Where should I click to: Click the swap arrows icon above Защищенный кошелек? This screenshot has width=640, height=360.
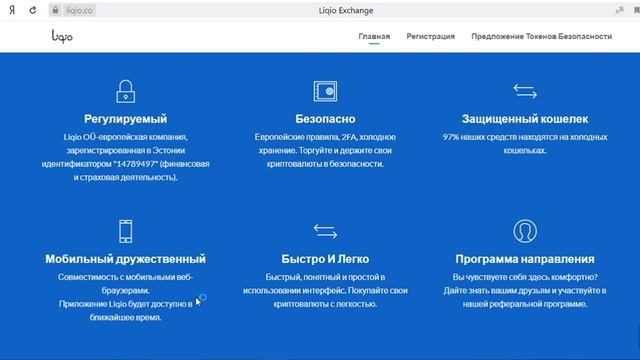(525, 91)
